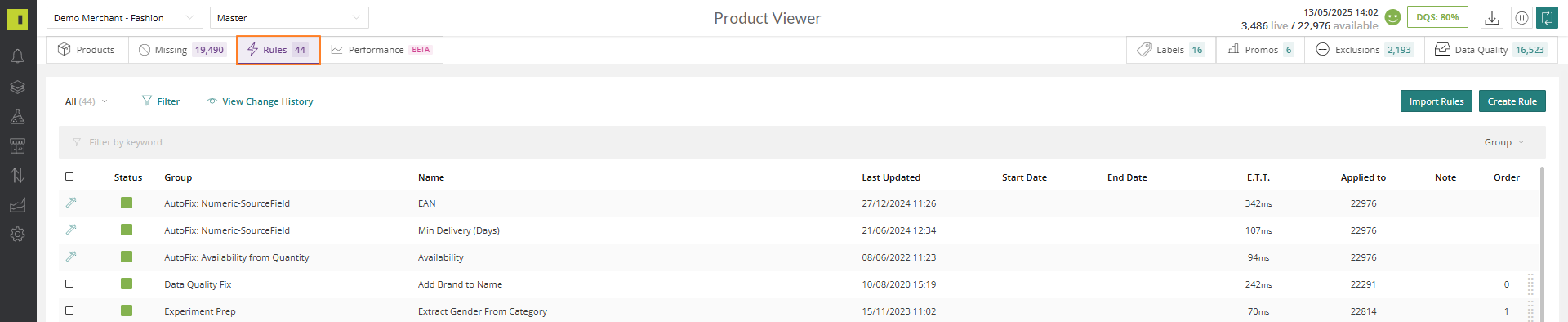The width and height of the screenshot is (1568, 322).
Task: Switch to the Missing tab
Action: tap(182, 50)
